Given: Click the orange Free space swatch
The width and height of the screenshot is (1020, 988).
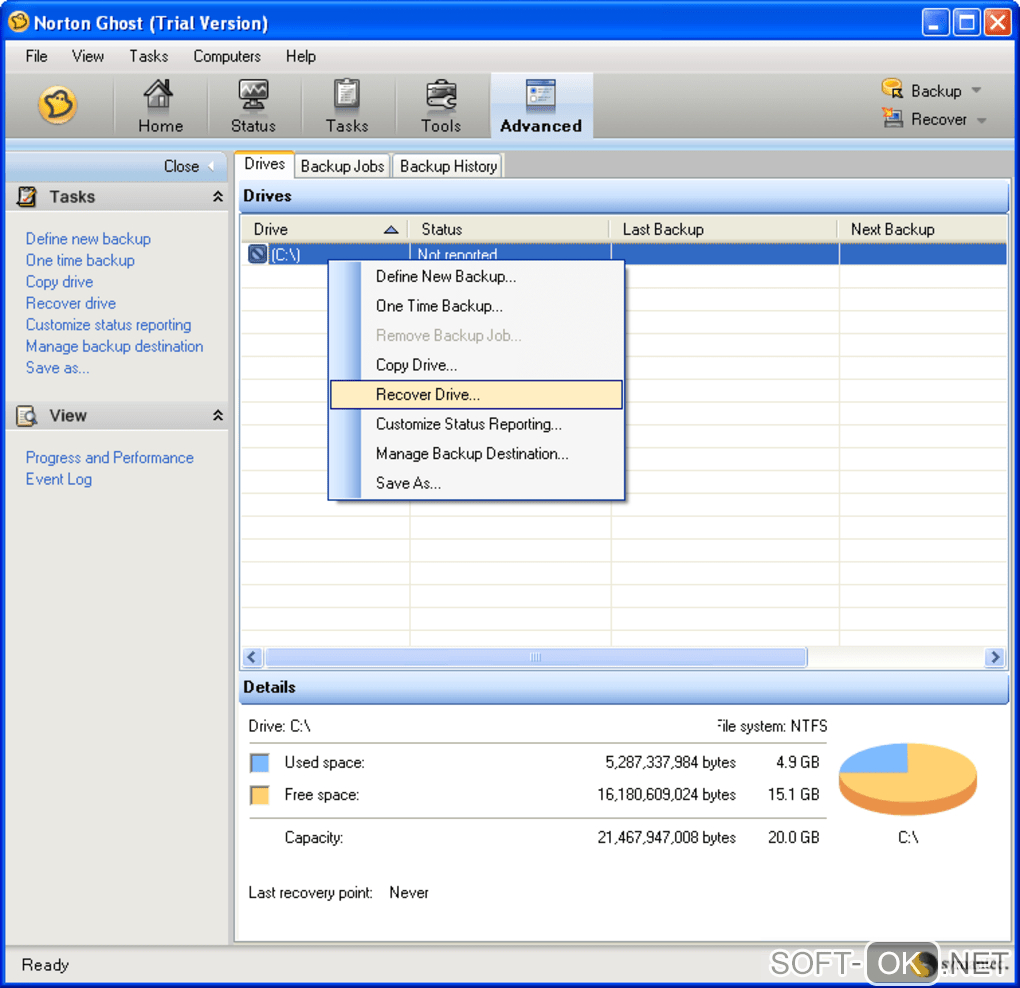Looking at the screenshot, I should point(260,795).
